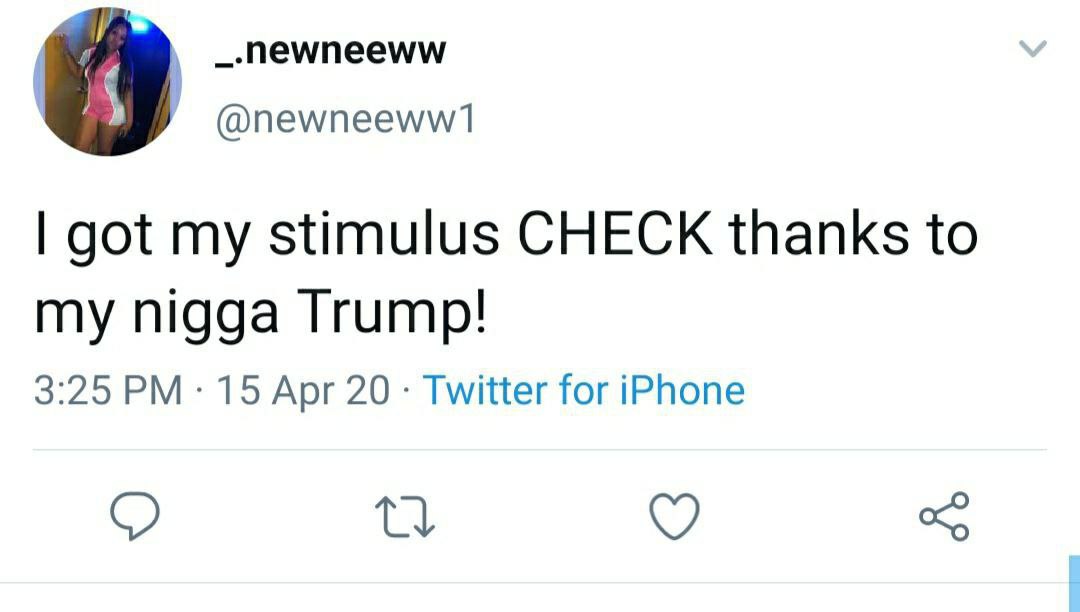Open the tweet options chevron menu
Screen dimensions: 1080x612
1035,49
